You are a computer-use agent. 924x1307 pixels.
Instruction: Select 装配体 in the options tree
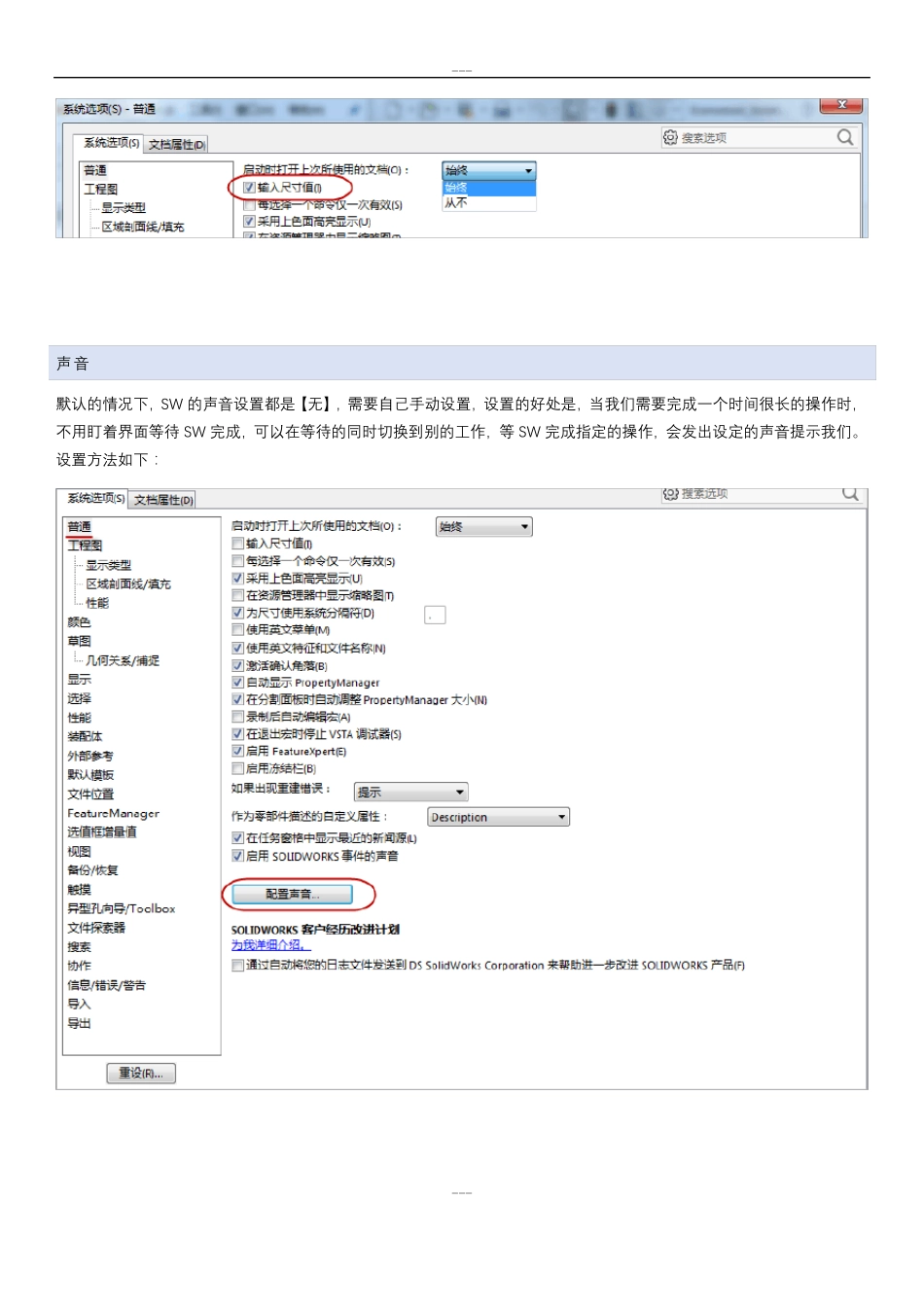pyautogui.click(x=85, y=737)
